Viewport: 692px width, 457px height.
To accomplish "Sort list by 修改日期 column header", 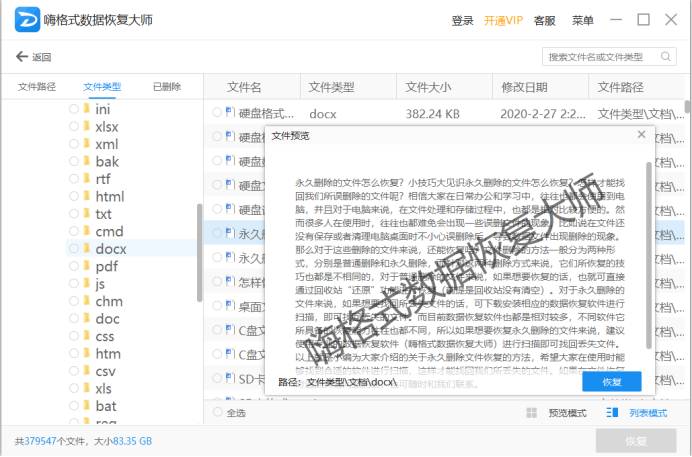I will [x=525, y=87].
